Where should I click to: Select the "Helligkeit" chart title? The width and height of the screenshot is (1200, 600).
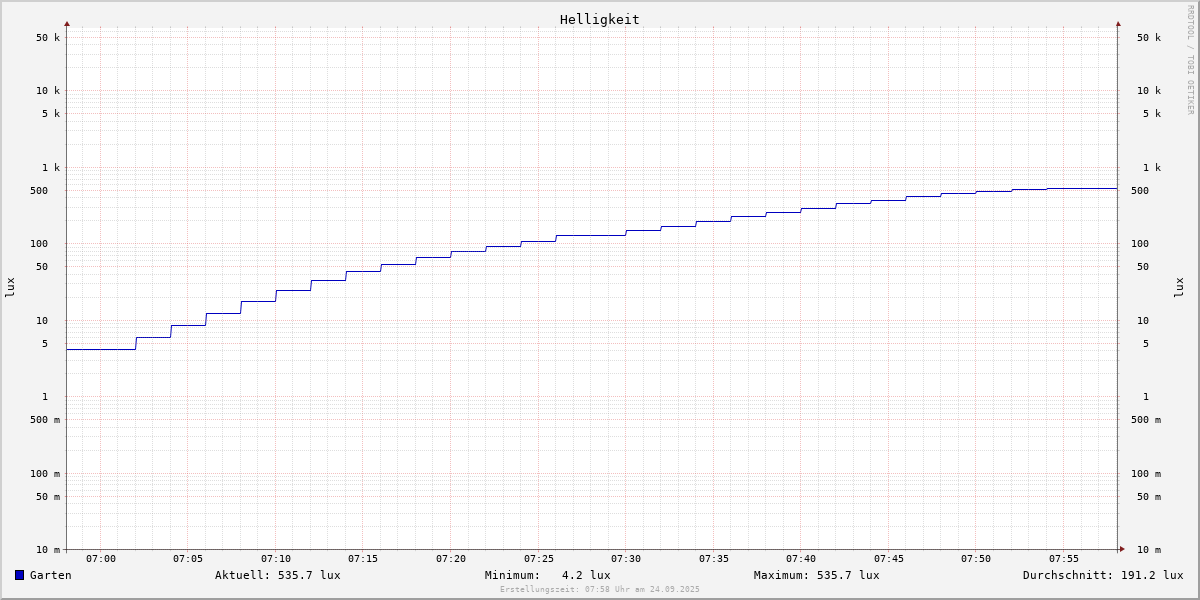pos(599,19)
